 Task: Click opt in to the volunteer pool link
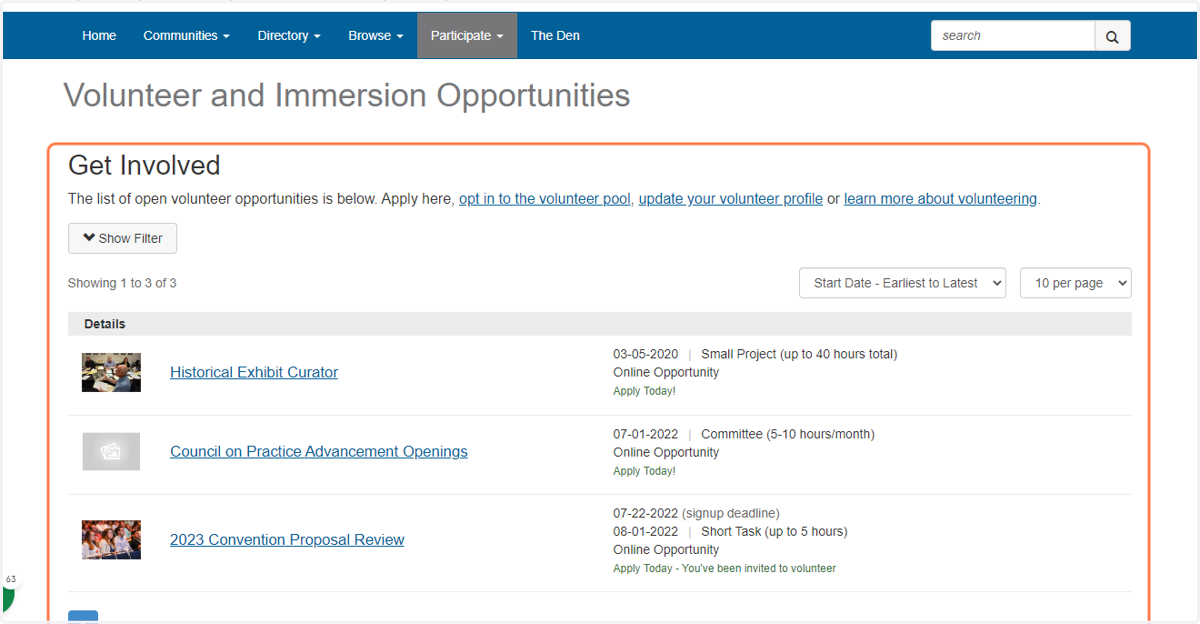545,199
